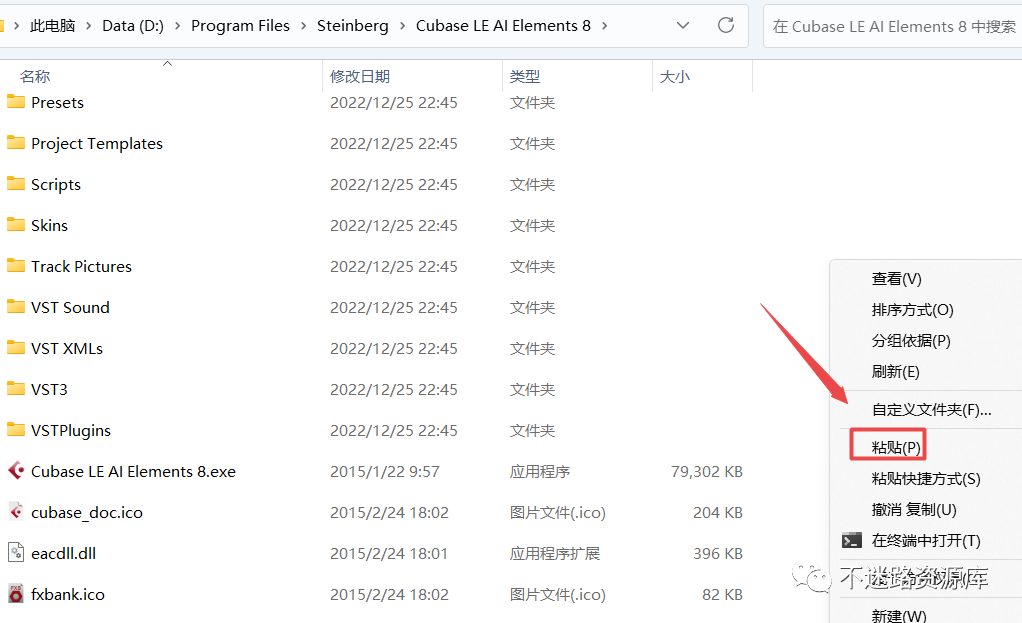1022x623 pixels.
Task: Expand chevron after Steinberg breadcrumb
Action: [402, 26]
